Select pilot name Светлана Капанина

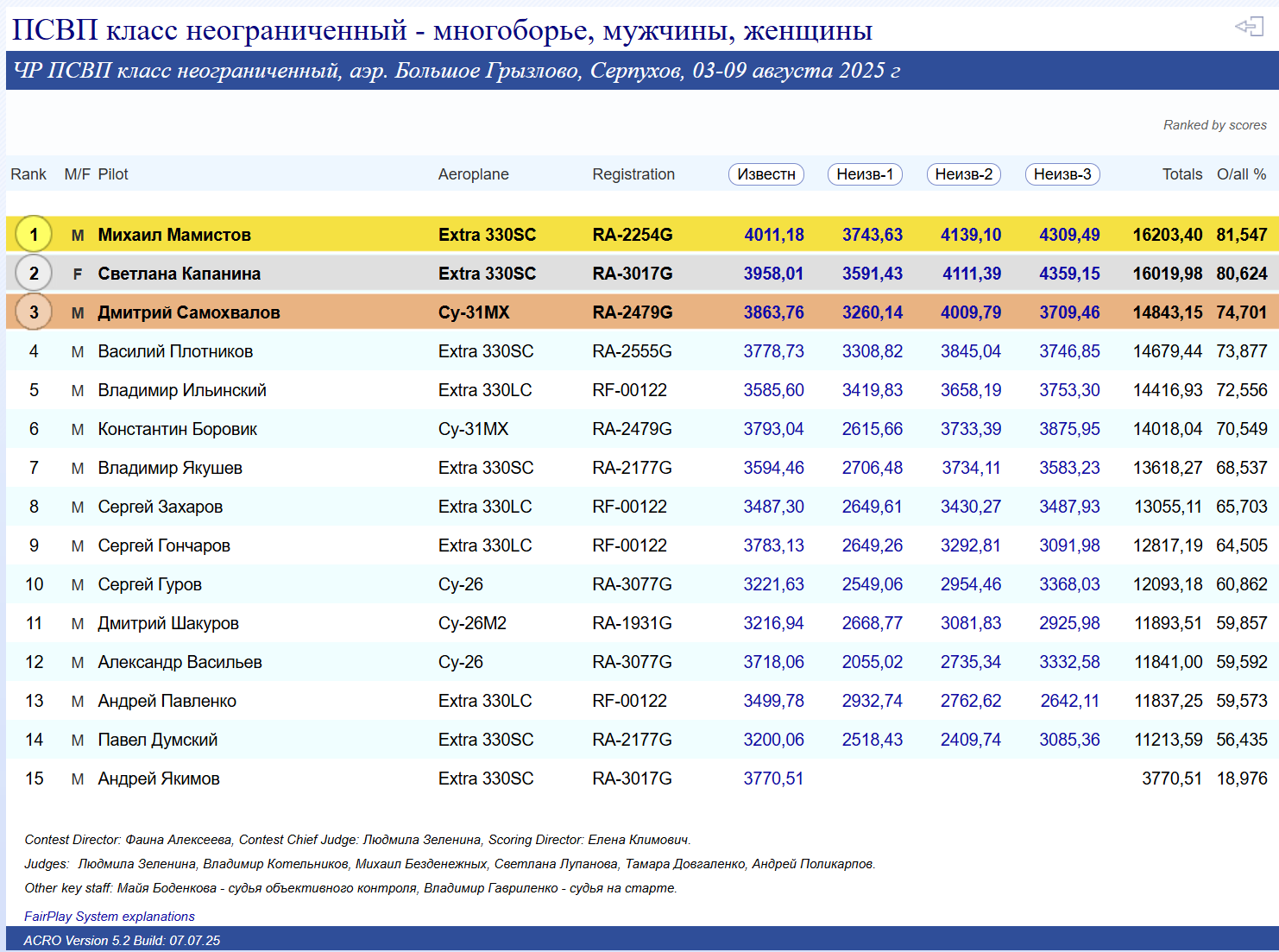click(x=179, y=274)
